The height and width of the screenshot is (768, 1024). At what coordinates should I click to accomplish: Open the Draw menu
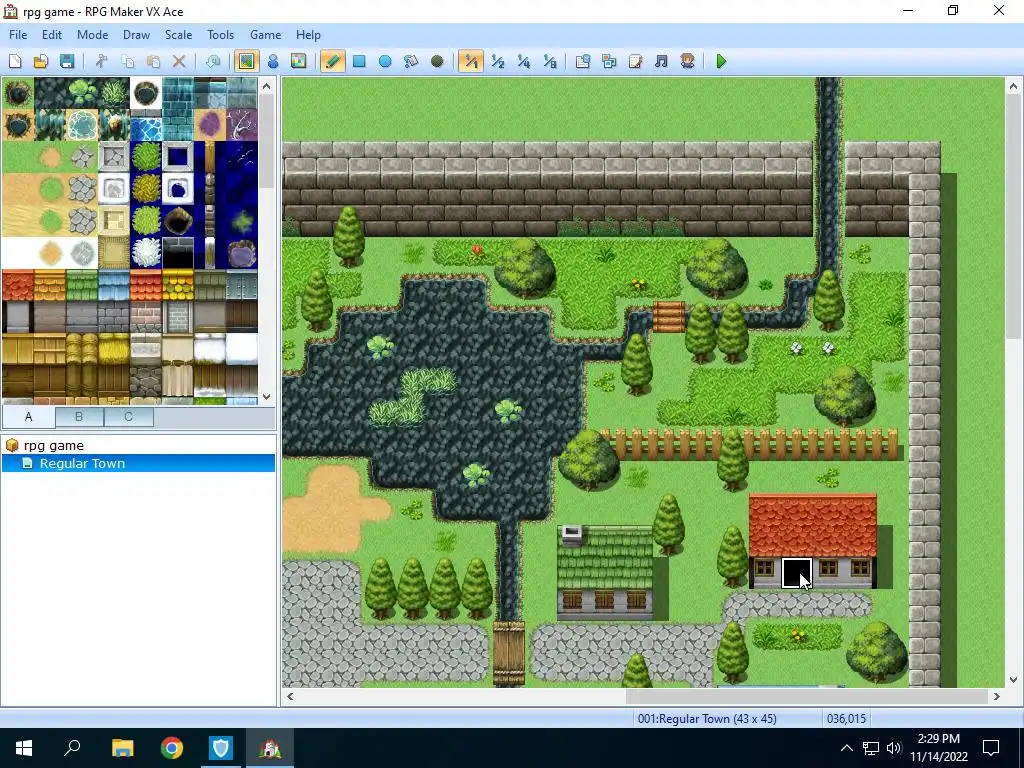click(136, 35)
